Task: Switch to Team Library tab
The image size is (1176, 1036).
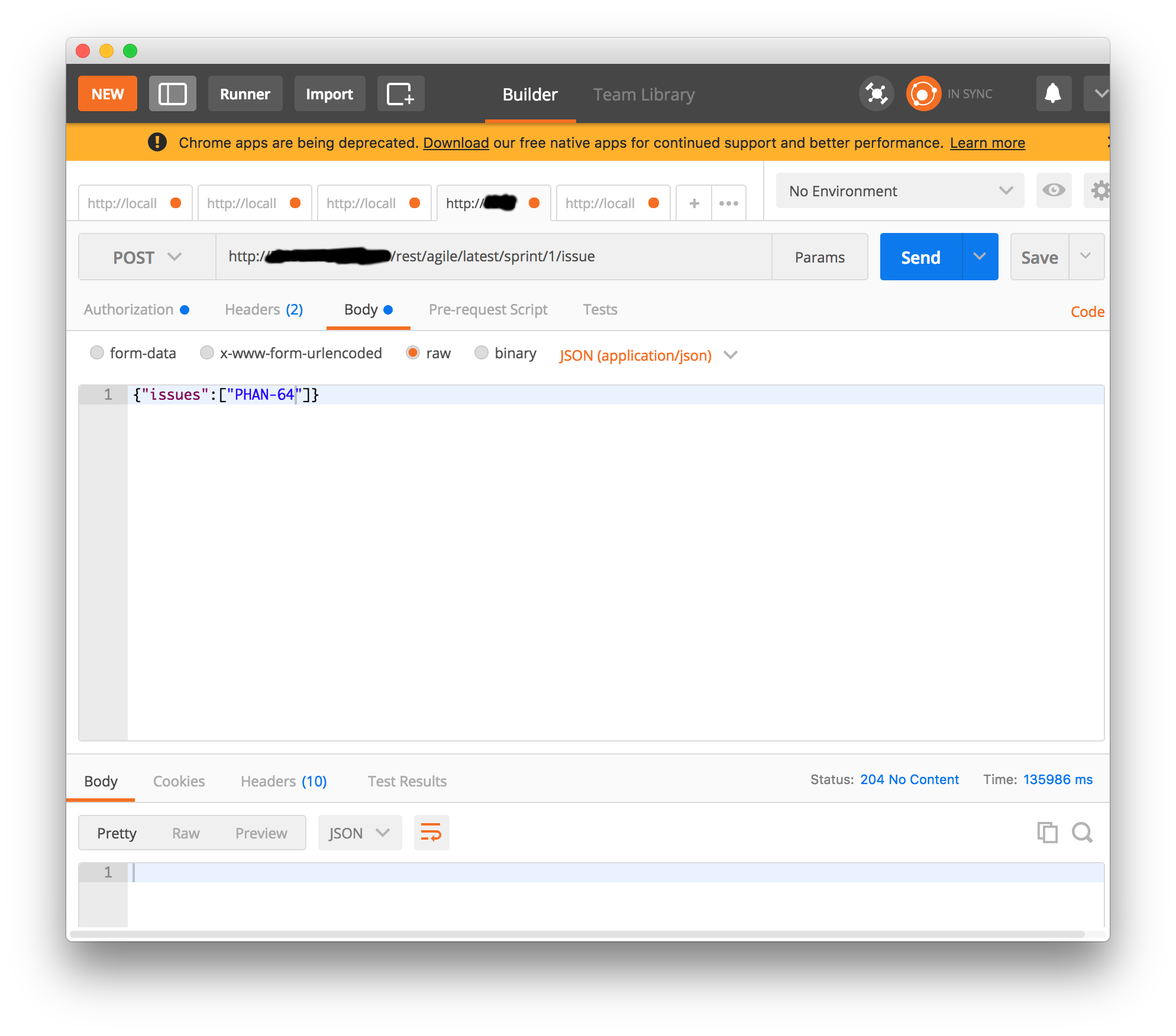Action: pyautogui.click(x=644, y=95)
